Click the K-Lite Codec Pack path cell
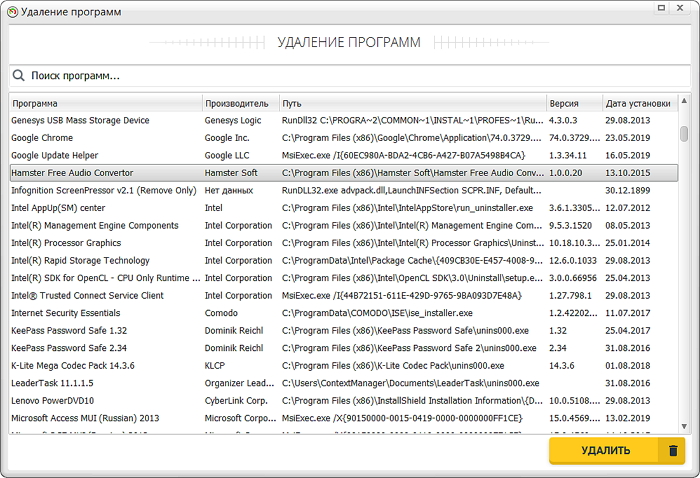 coord(393,366)
